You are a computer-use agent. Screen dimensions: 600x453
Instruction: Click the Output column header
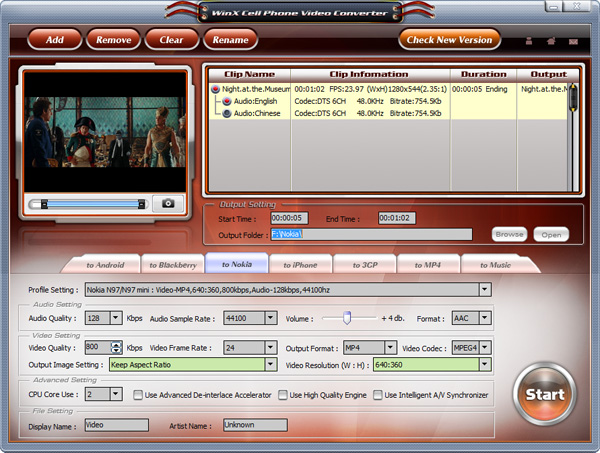pos(548,74)
